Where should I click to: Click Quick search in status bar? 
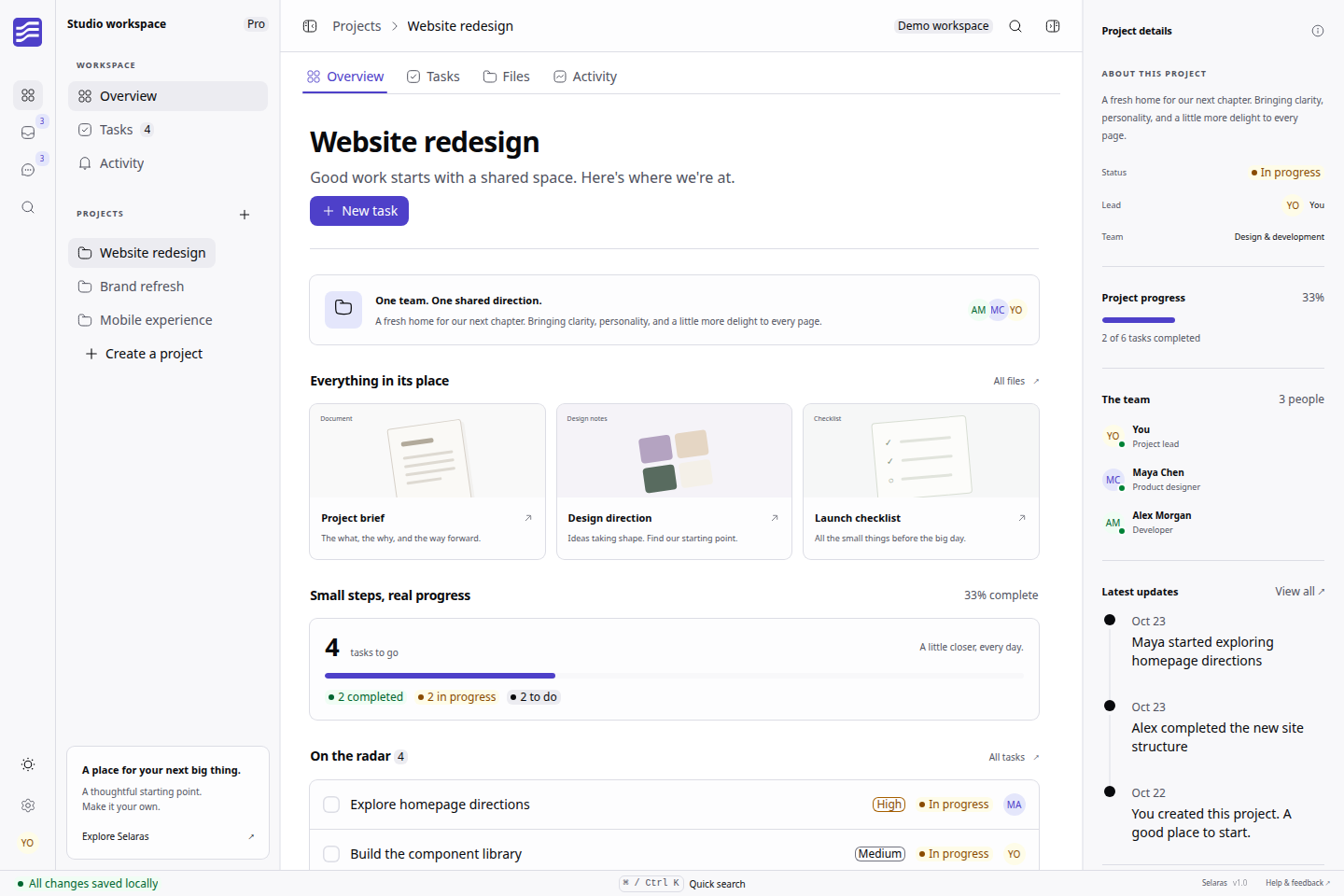pos(717,884)
